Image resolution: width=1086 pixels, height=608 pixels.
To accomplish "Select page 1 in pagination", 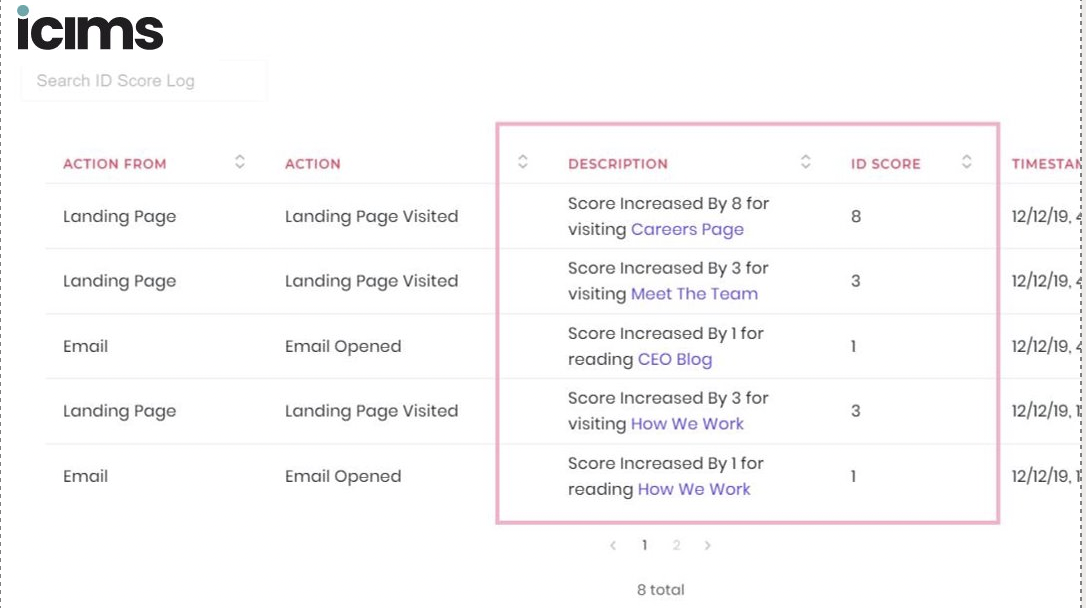I will pos(644,546).
